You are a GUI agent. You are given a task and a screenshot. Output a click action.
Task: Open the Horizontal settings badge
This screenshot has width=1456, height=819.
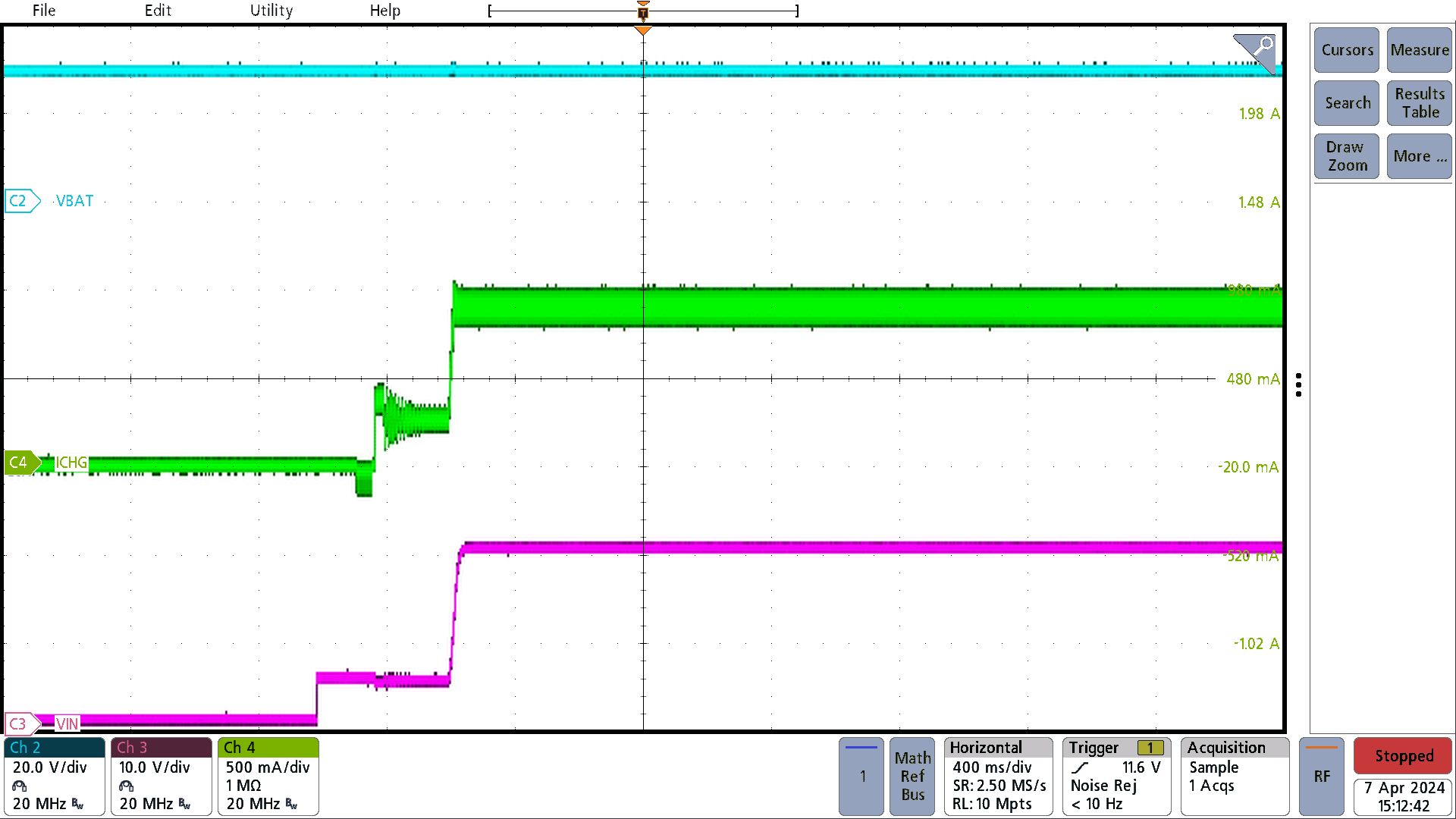998,777
